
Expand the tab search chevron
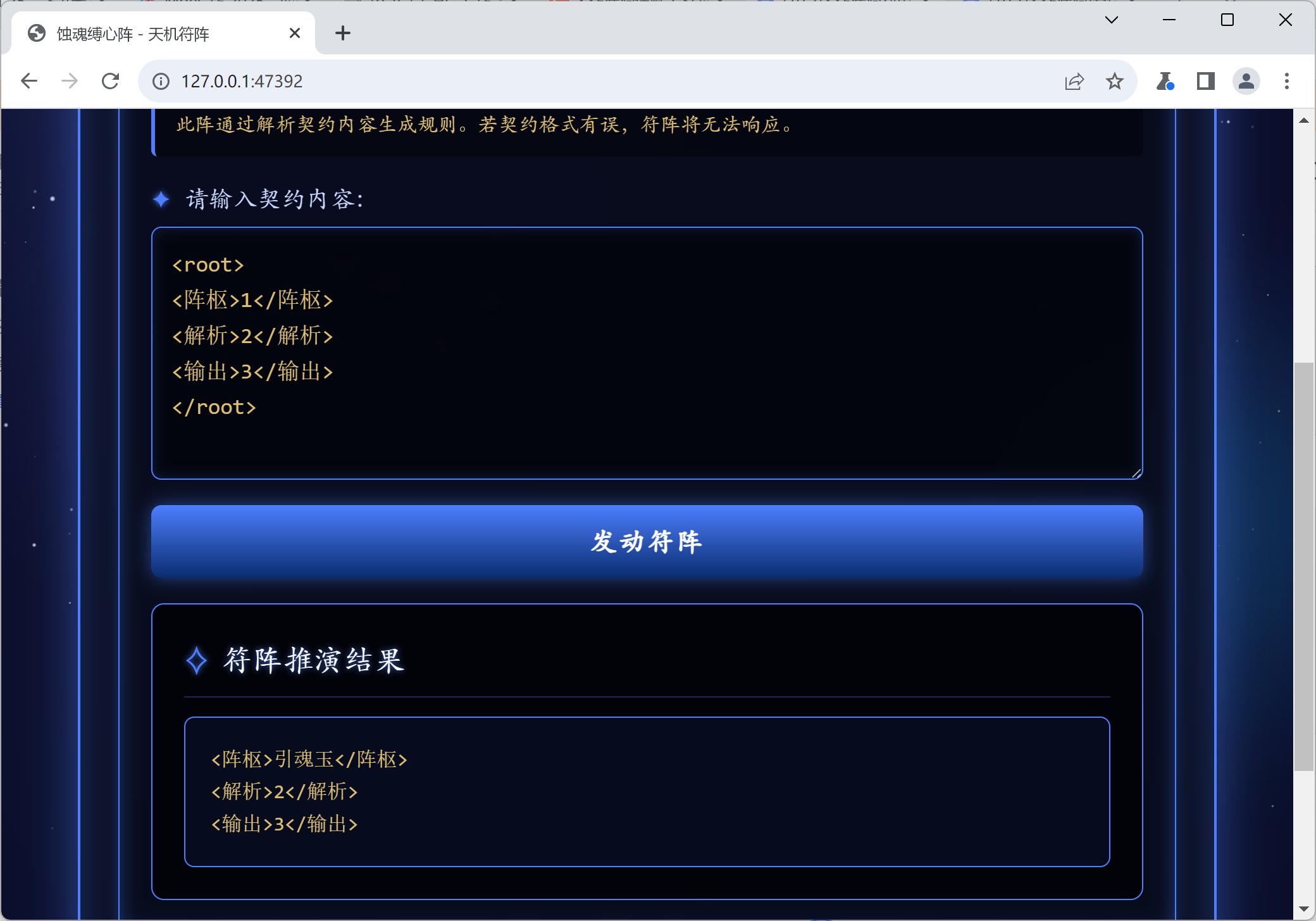pyautogui.click(x=1112, y=20)
